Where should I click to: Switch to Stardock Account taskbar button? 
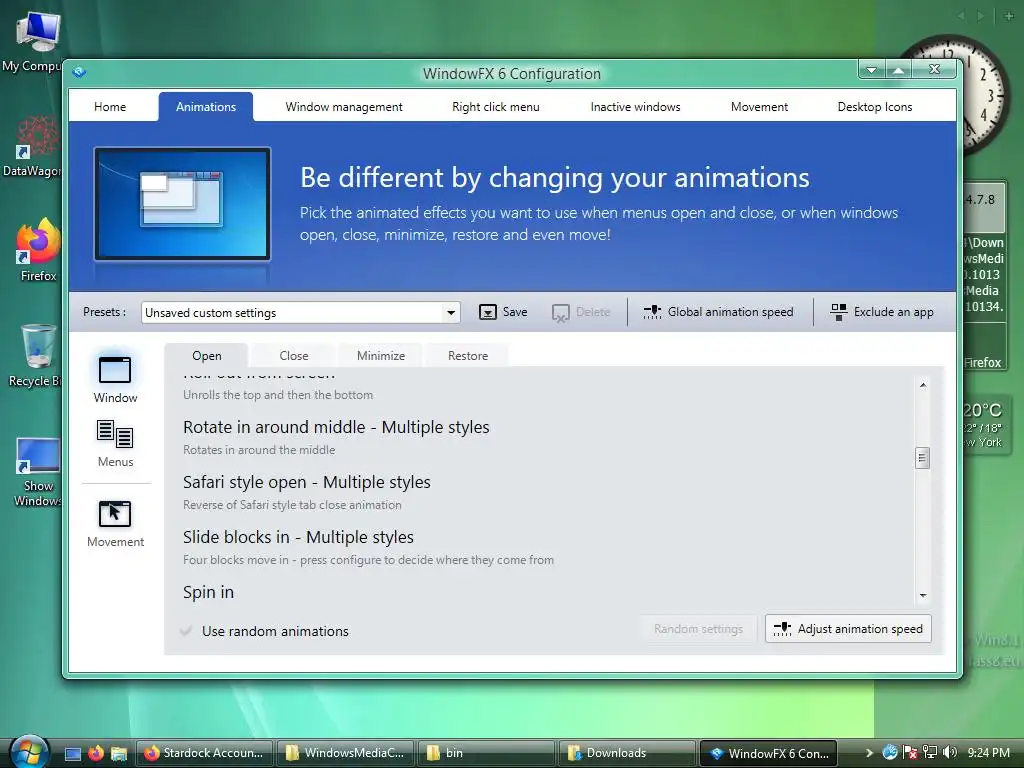(205, 753)
